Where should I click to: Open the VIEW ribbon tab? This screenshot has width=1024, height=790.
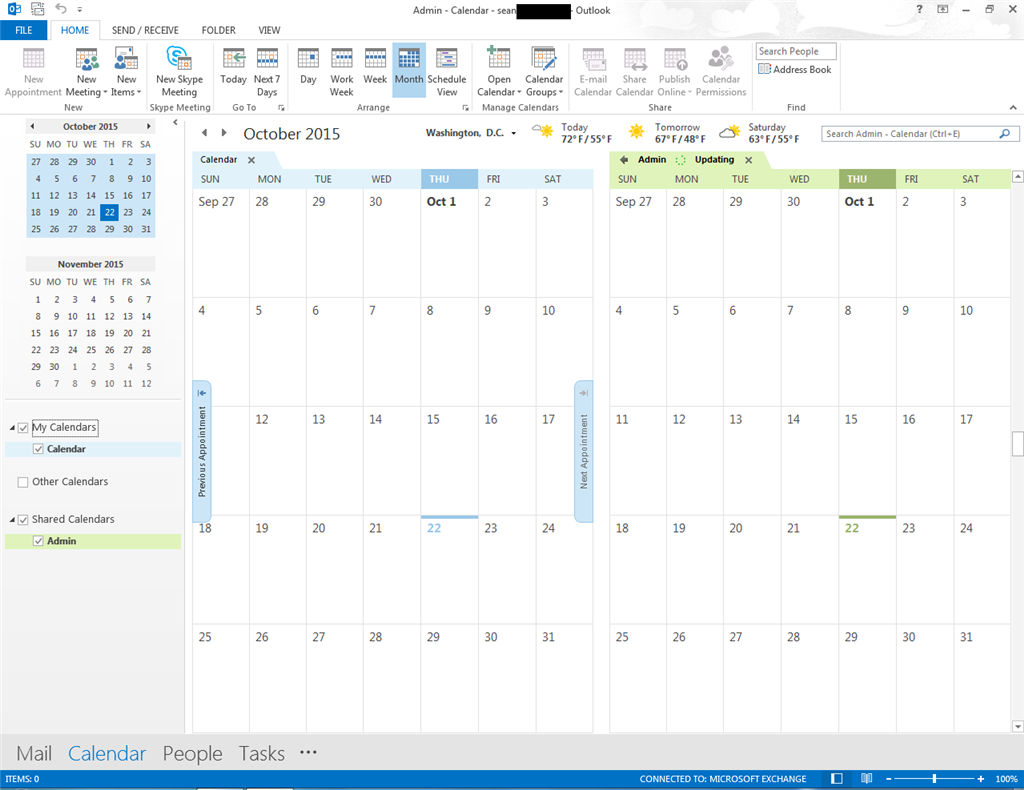(269, 30)
